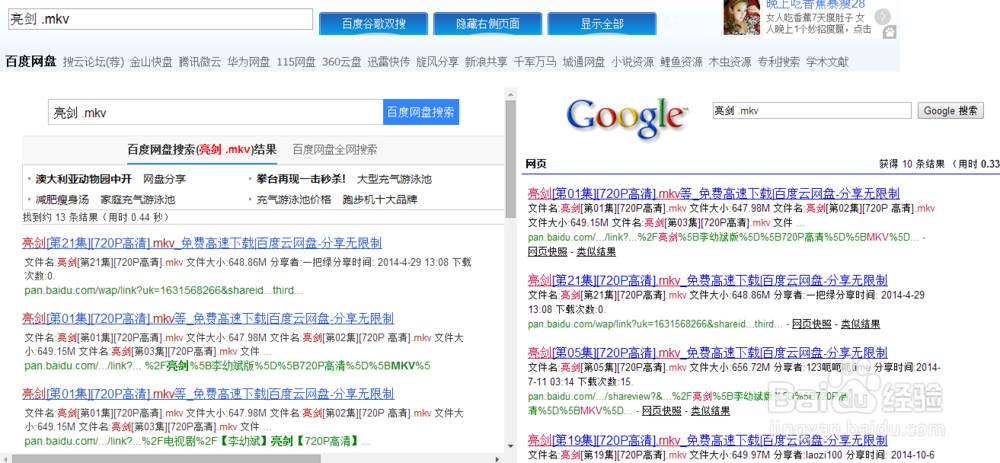This screenshot has width=1000, height=463.
Task: Switch to the 城通网盘 source
Action: (584, 62)
